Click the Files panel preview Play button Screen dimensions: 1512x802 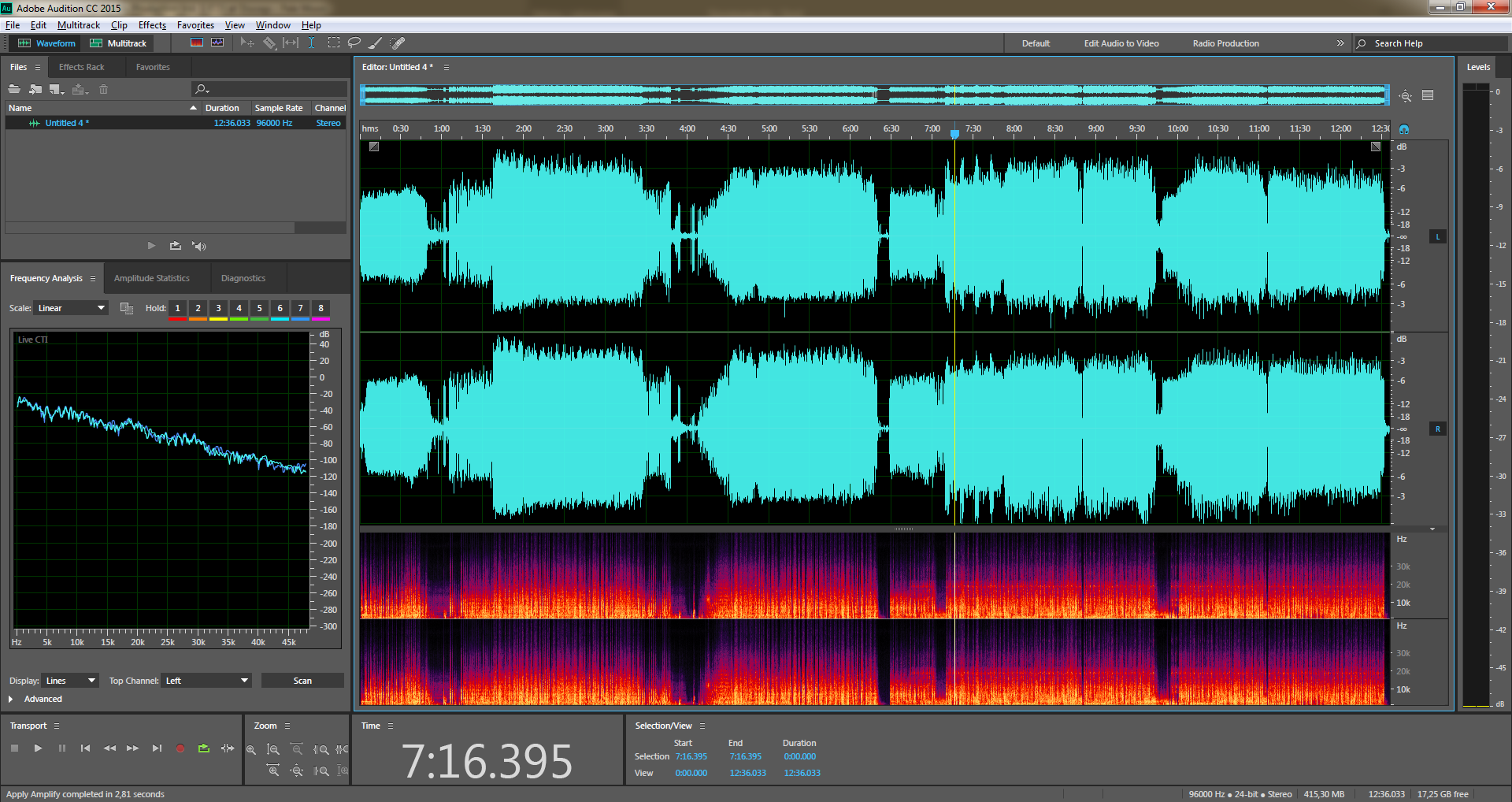point(151,246)
